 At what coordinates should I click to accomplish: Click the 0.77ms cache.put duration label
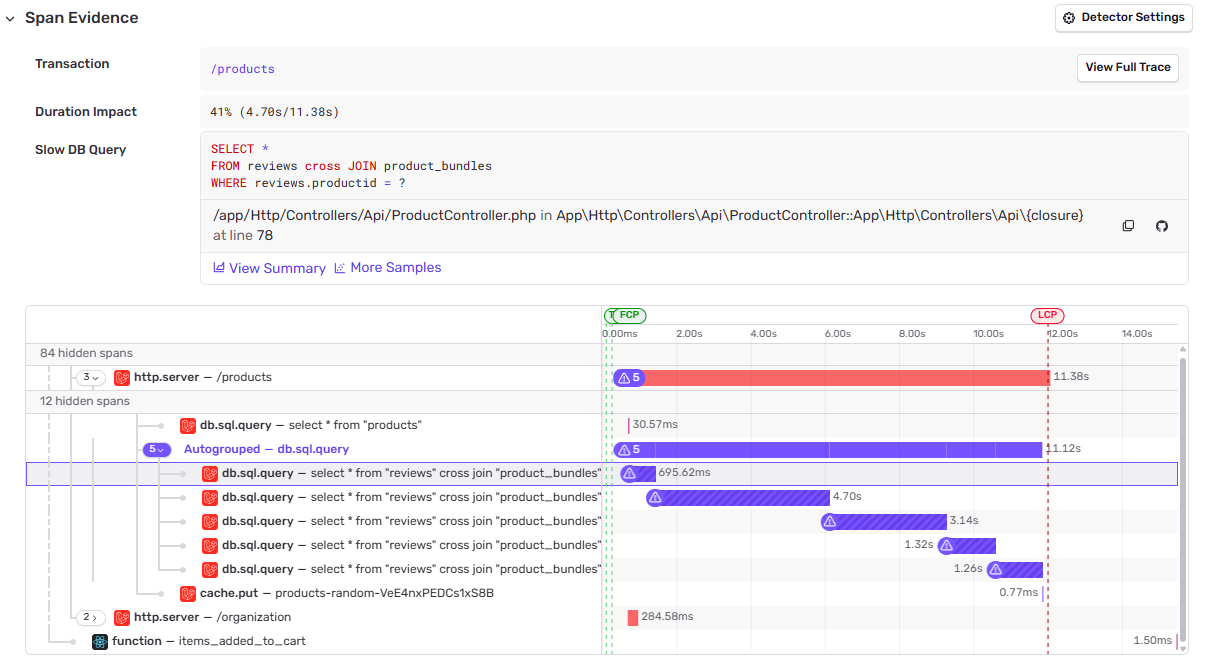click(1019, 593)
